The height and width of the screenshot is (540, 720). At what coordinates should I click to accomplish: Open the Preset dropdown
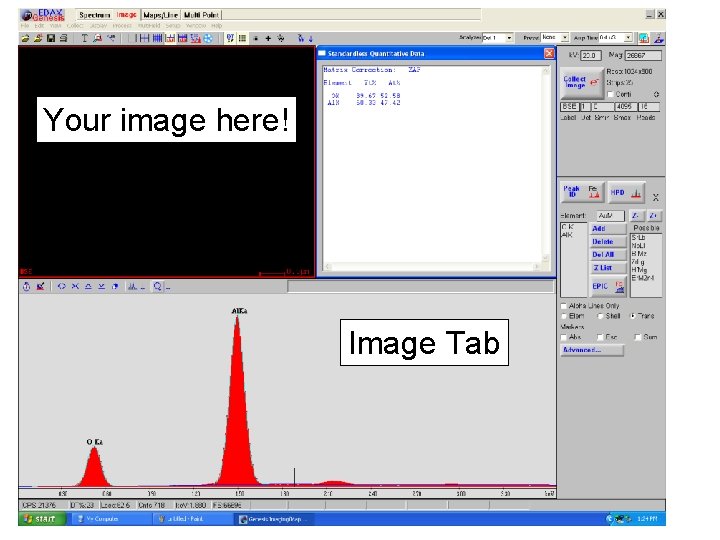(x=565, y=38)
